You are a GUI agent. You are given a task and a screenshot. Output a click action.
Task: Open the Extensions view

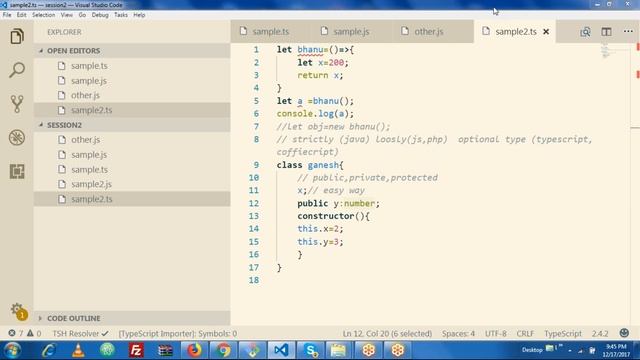(x=17, y=171)
